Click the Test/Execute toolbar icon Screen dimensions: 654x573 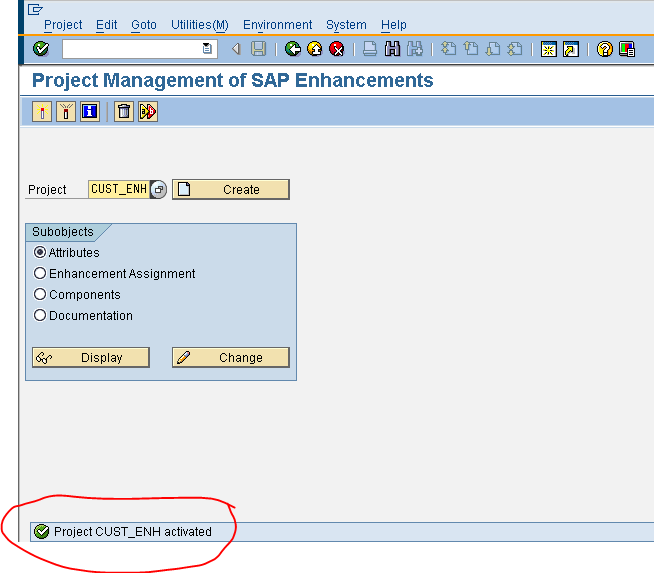click(148, 111)
